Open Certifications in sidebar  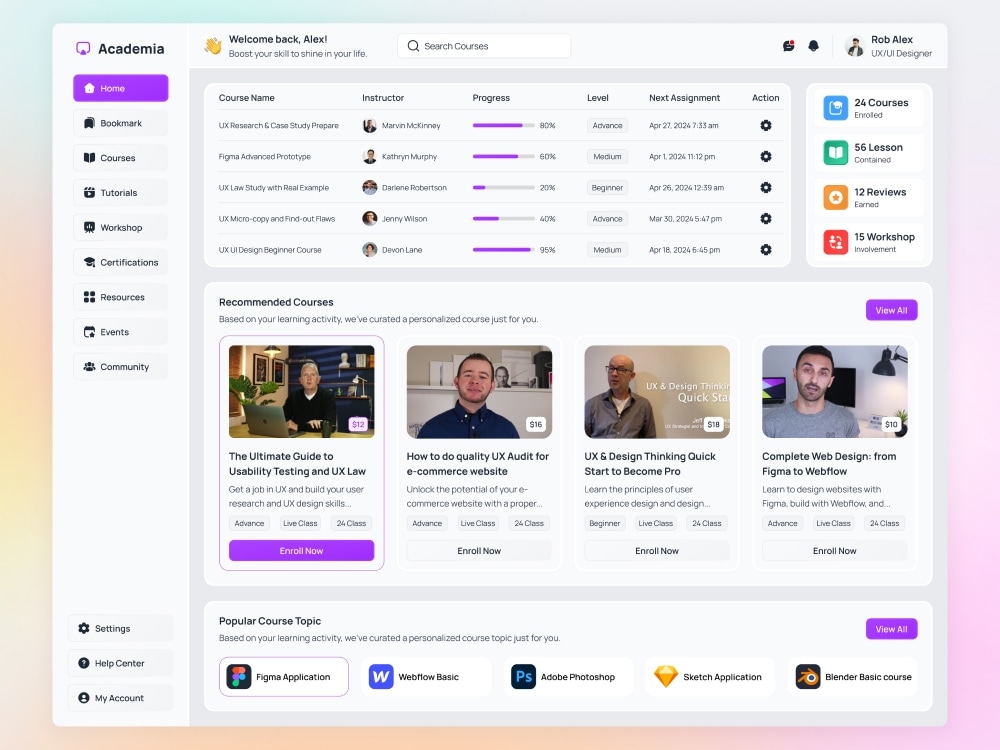(x=121, y=262)
